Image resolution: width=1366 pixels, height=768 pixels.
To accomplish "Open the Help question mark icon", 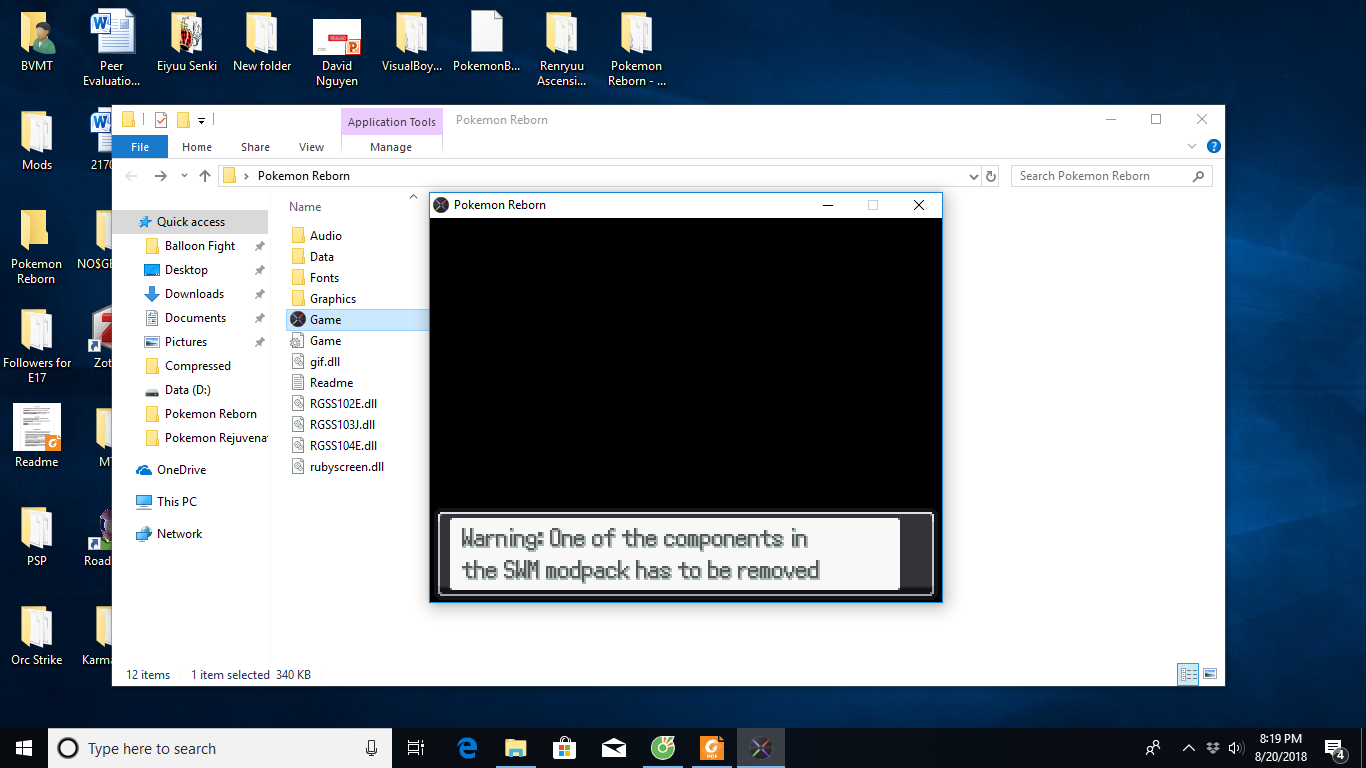I will coord(1213,146).
